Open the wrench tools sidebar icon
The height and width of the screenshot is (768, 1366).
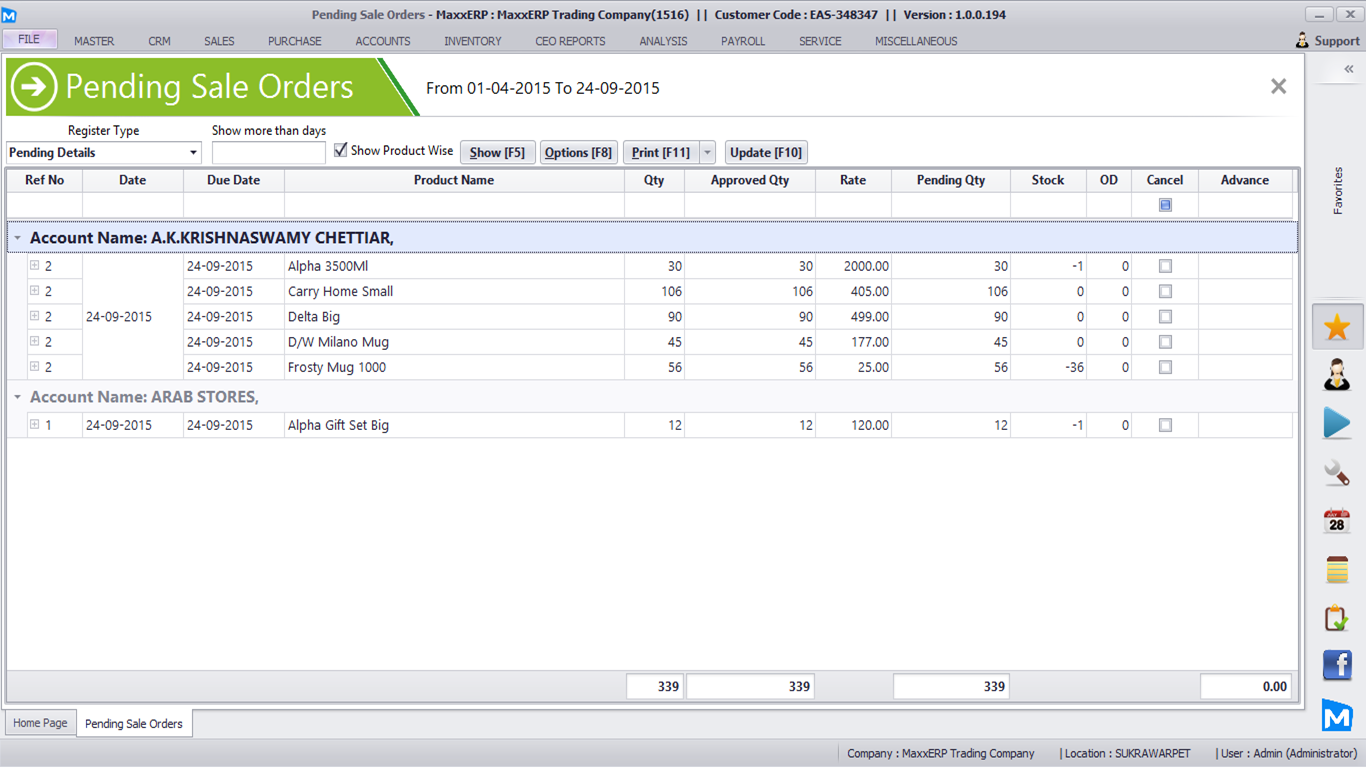pyautogui.click(x=1337, y=472)
